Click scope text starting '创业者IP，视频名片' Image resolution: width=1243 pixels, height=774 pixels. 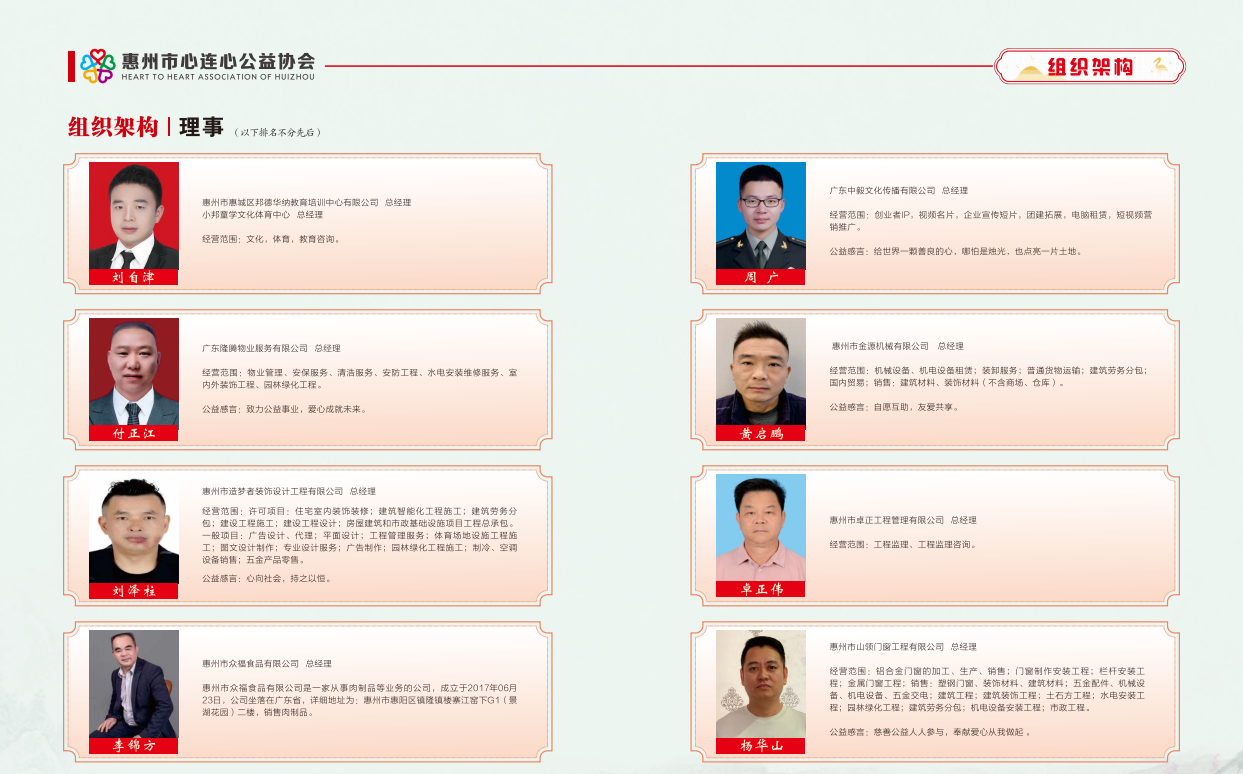point(990,220)
